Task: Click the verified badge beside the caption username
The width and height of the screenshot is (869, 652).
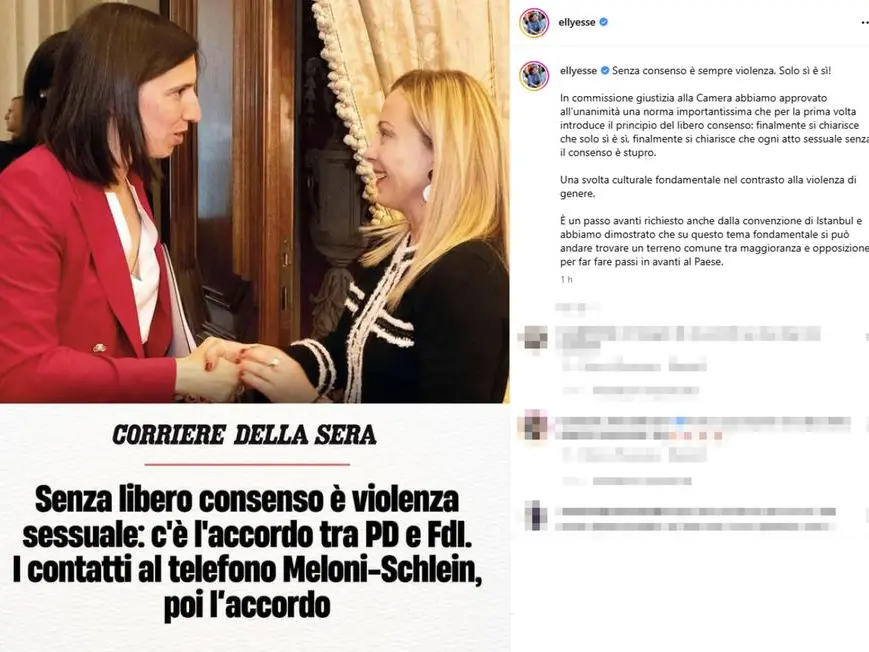Action: click(x=605, y=70)
